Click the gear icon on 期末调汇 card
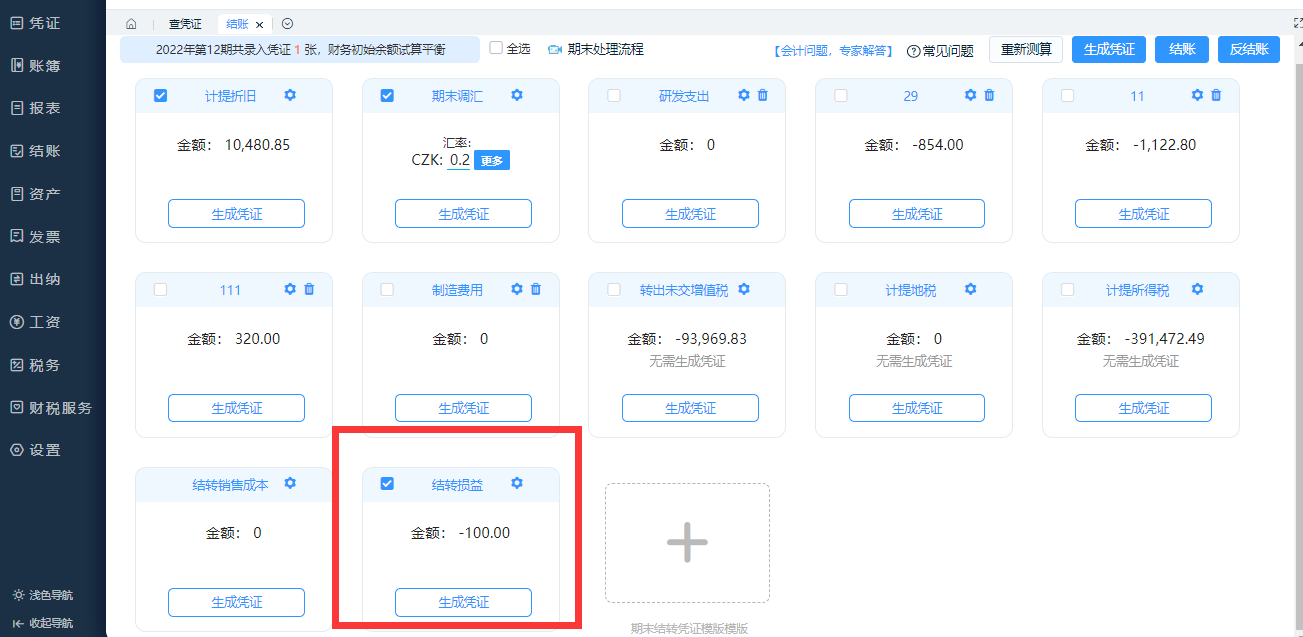 517,95
